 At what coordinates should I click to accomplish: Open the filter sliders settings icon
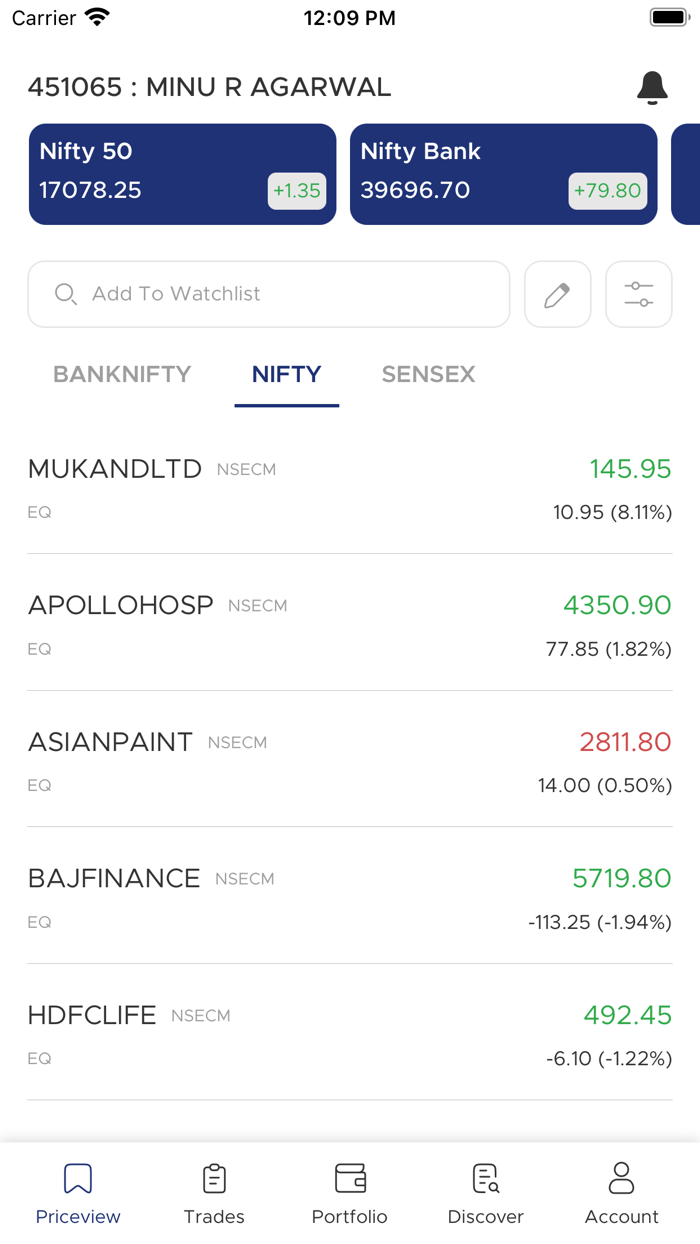(638, 294)
